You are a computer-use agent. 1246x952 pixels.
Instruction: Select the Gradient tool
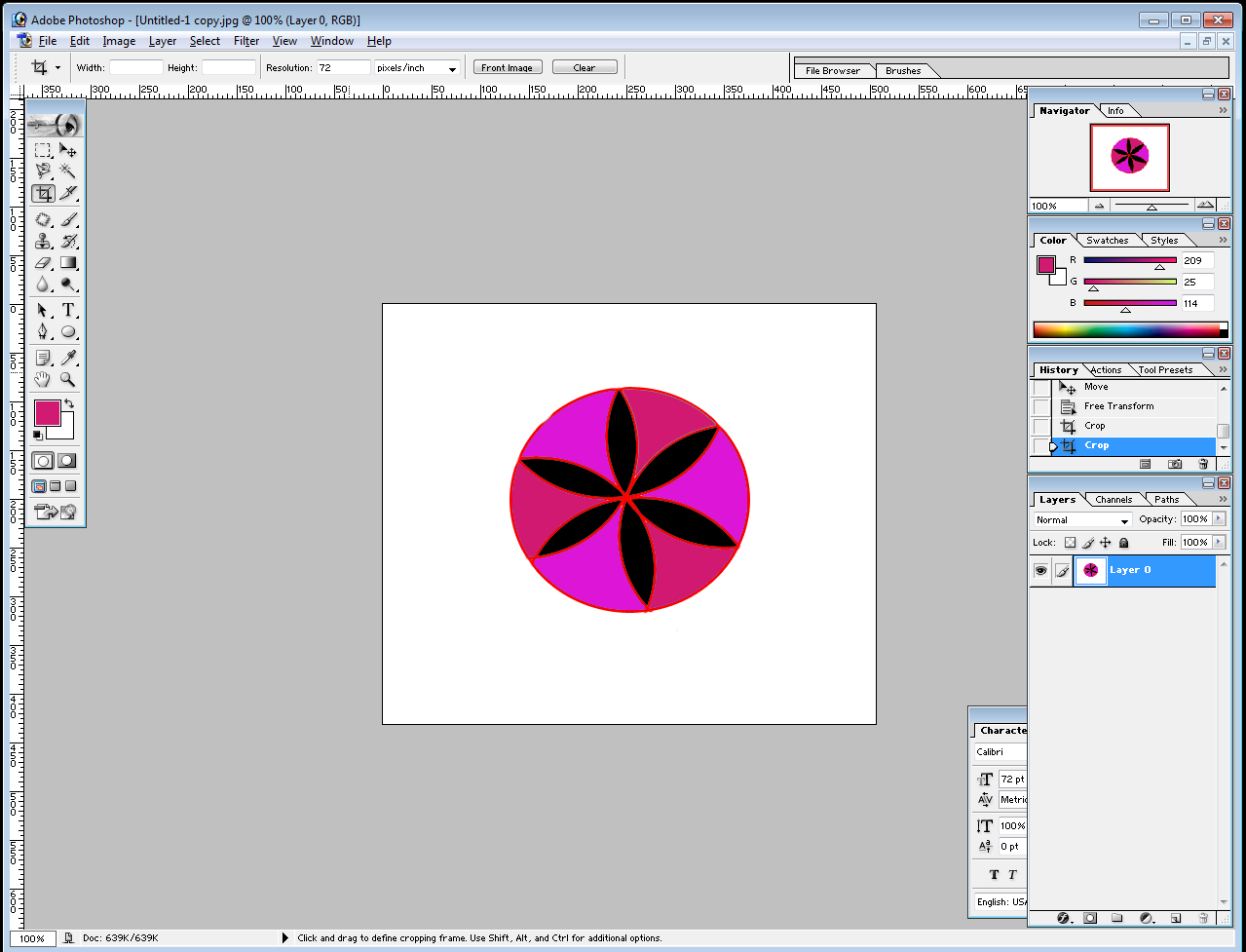click(x=68, y=263)
